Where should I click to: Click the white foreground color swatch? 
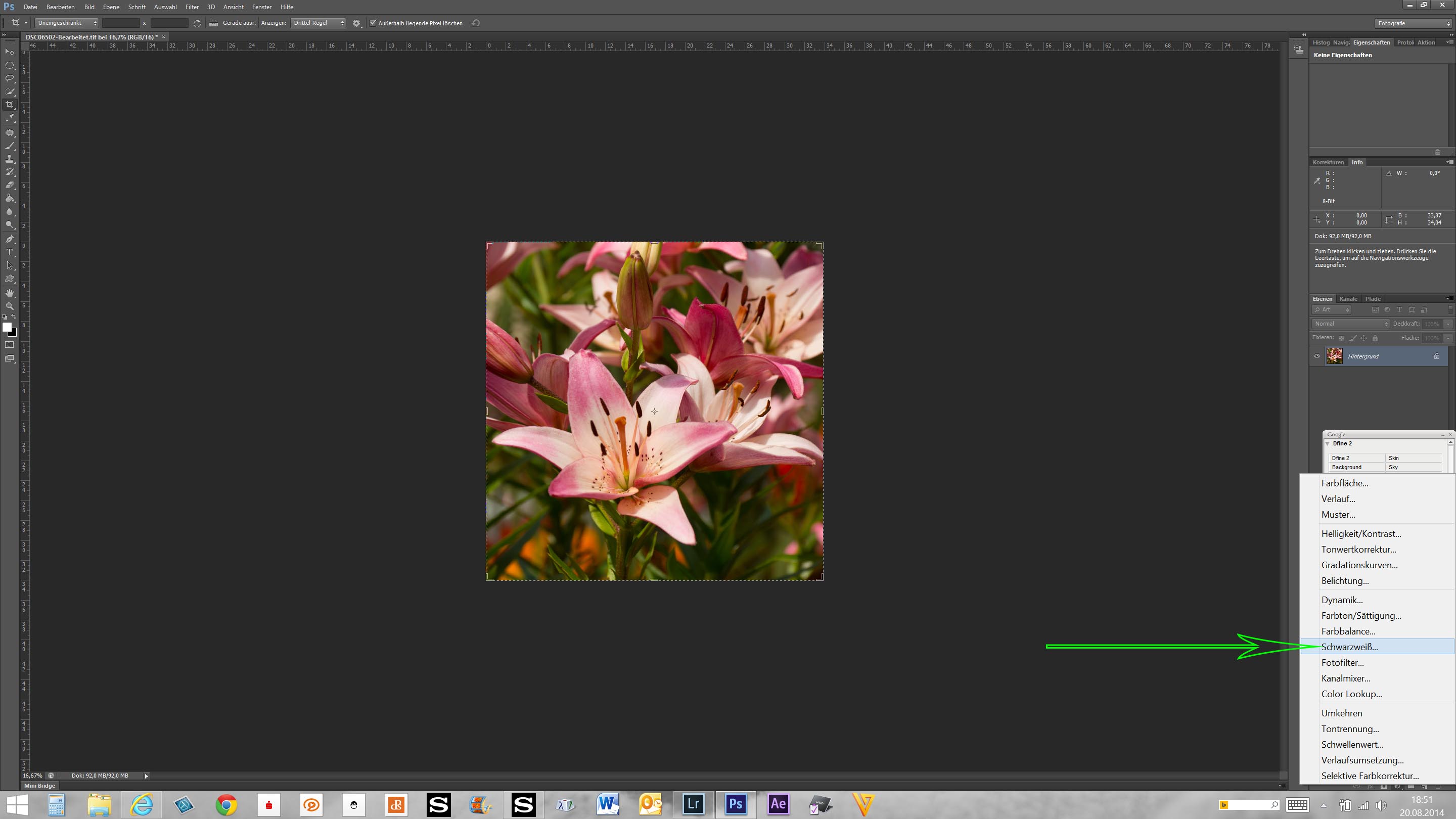pos(7,327)
